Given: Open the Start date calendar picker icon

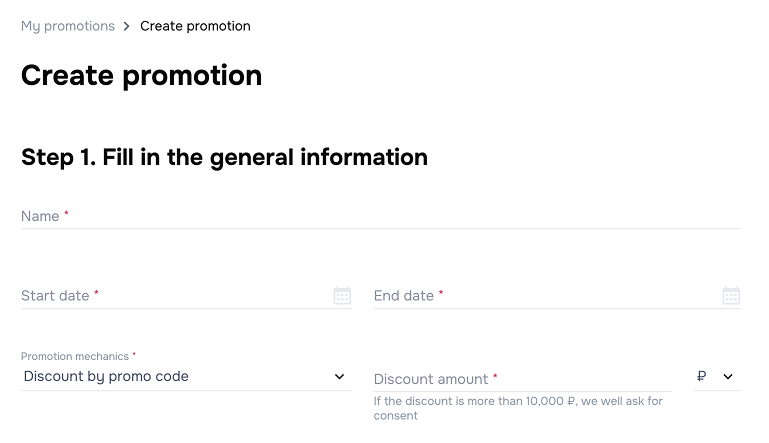Looking at the screenshot, I should pyautogui.click(x=342, y=296).
